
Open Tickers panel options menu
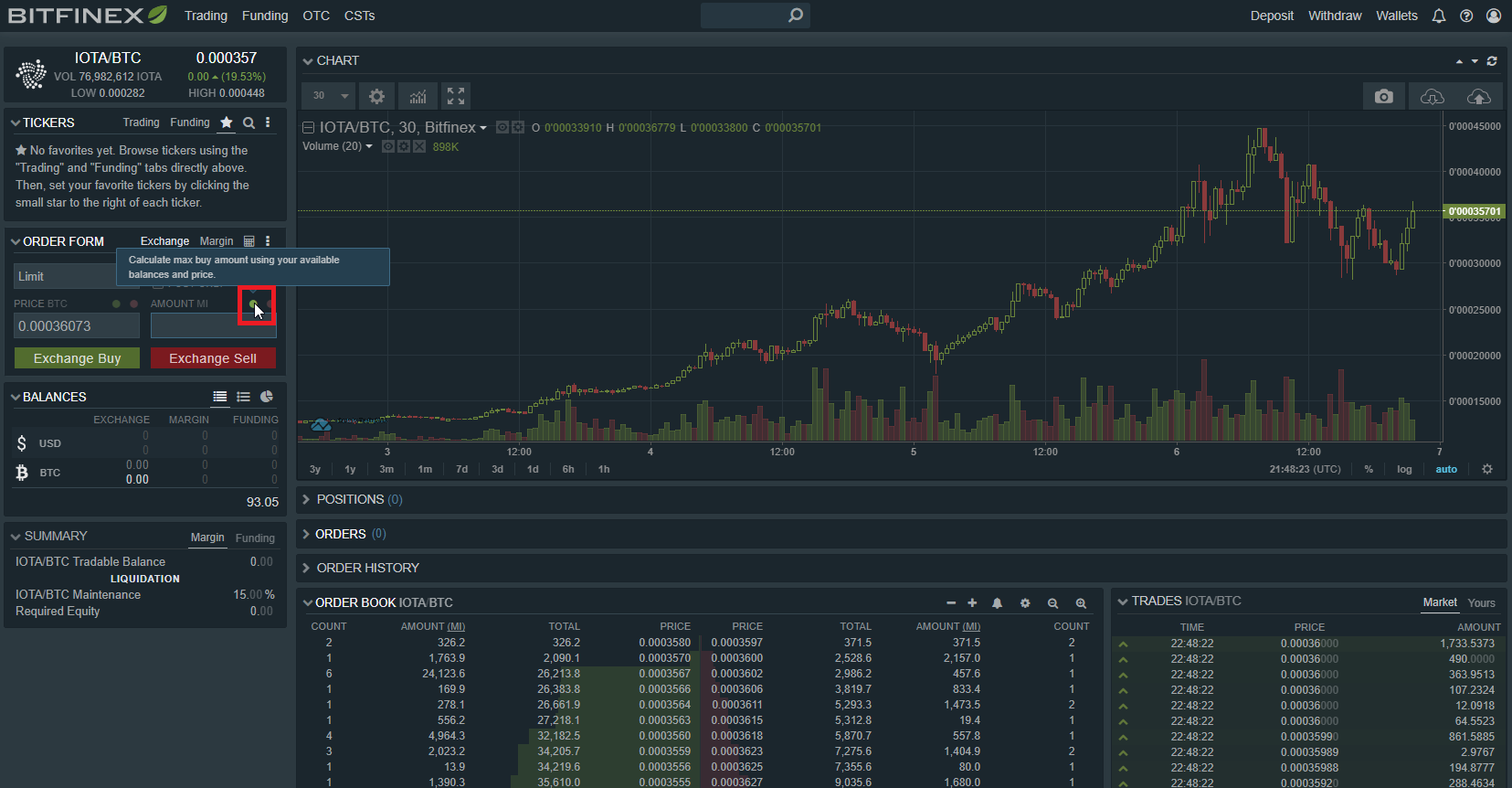pyautogui.click(x=268, y=122)
